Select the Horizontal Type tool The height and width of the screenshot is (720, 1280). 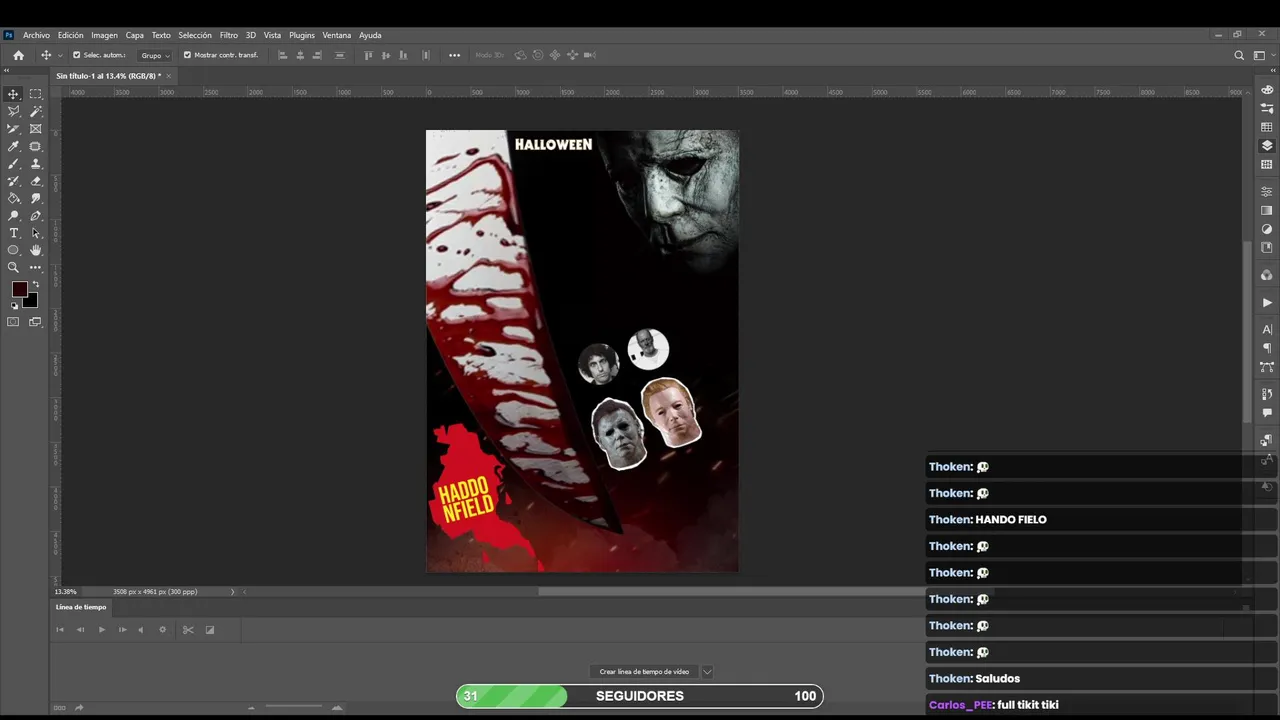[14, 233]
